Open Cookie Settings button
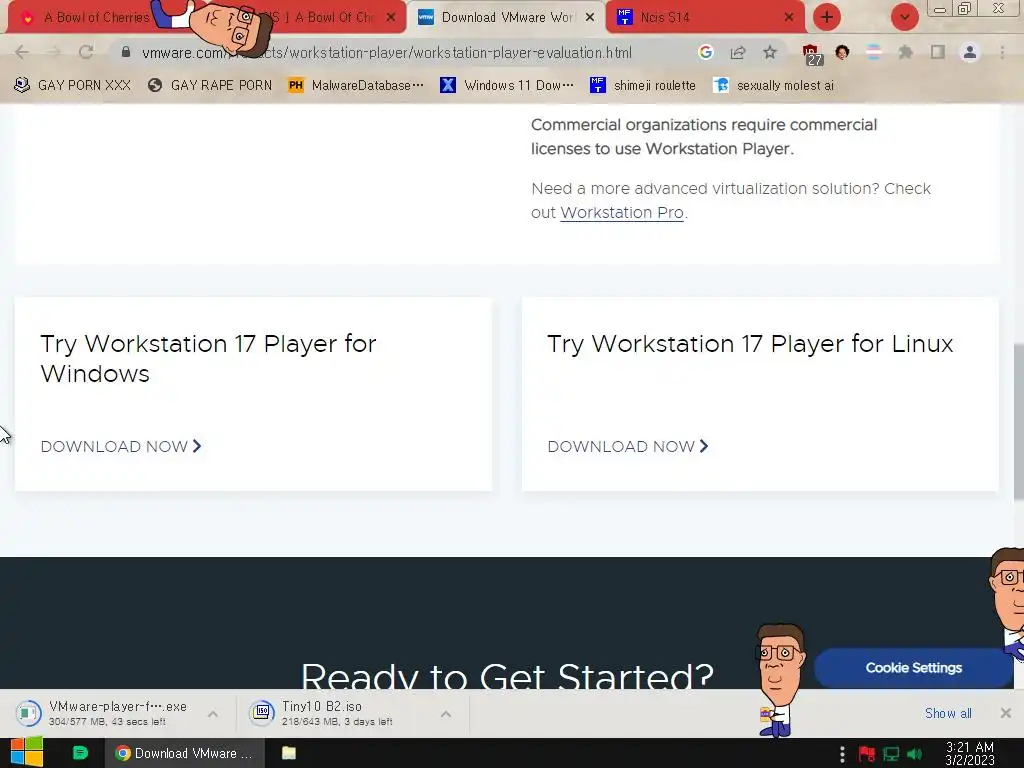This screenshot has height=768, width=1024. point(914,668)
